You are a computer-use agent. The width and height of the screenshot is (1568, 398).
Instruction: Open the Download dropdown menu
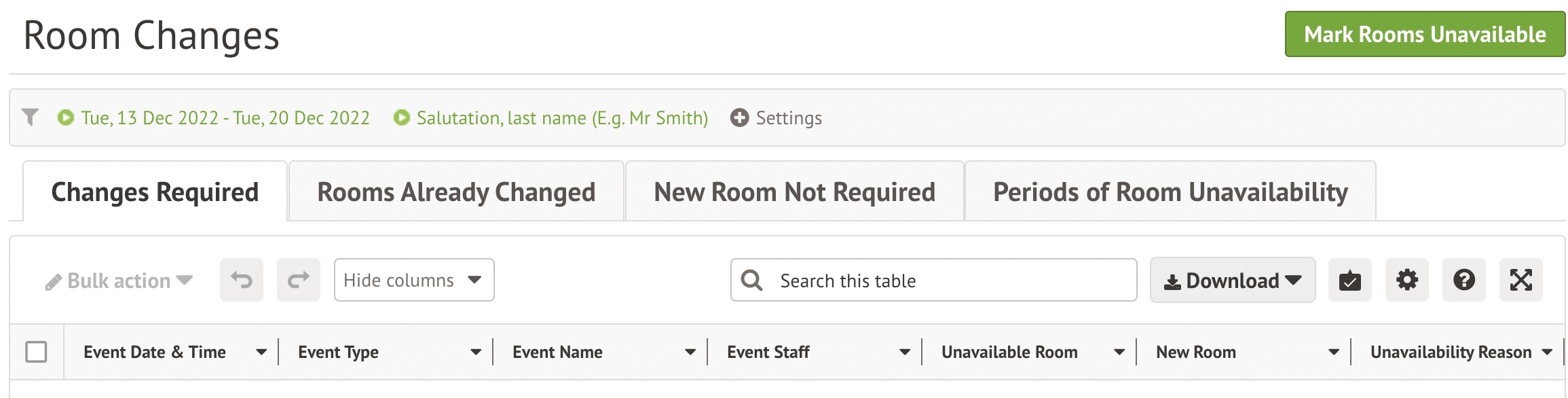pyautogui.click(x=1232, y=280)
